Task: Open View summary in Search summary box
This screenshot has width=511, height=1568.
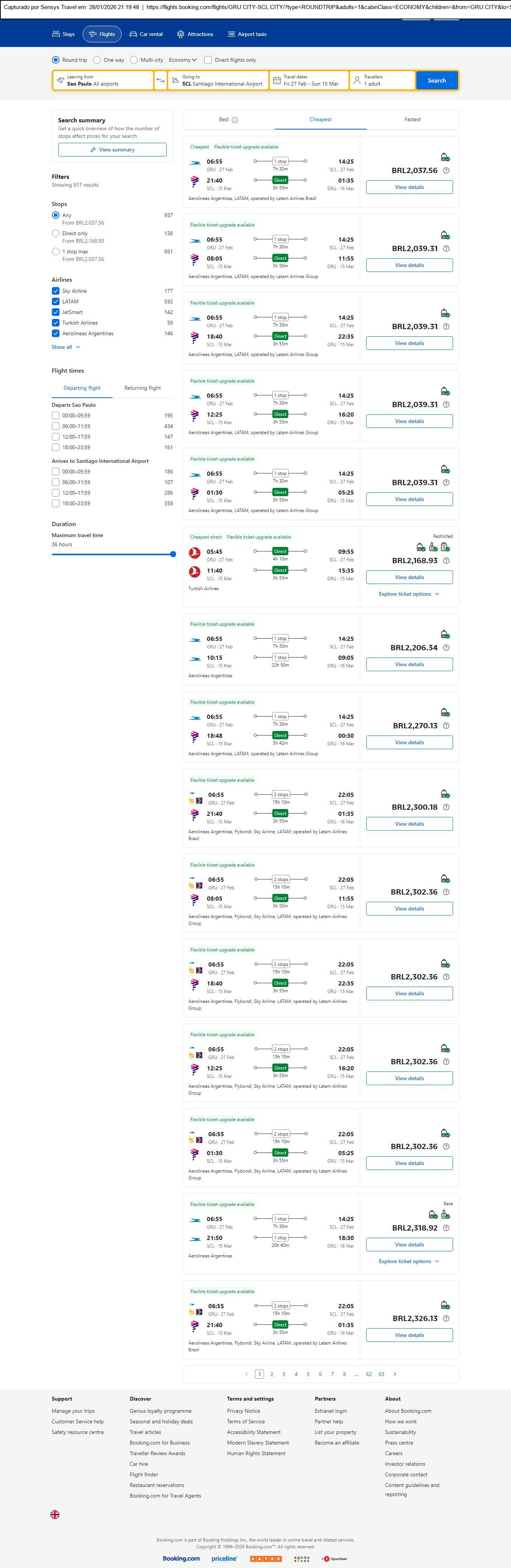Action: click(x=112, y=150)
